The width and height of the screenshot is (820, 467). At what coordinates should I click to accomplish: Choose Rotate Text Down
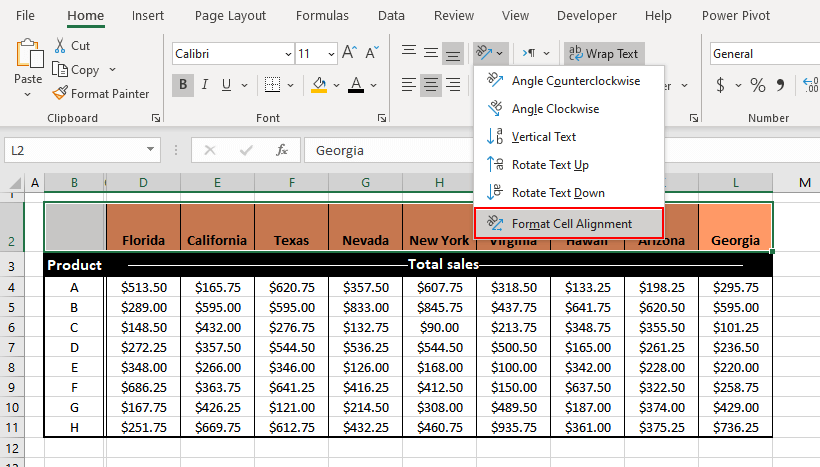pos(569,192)
